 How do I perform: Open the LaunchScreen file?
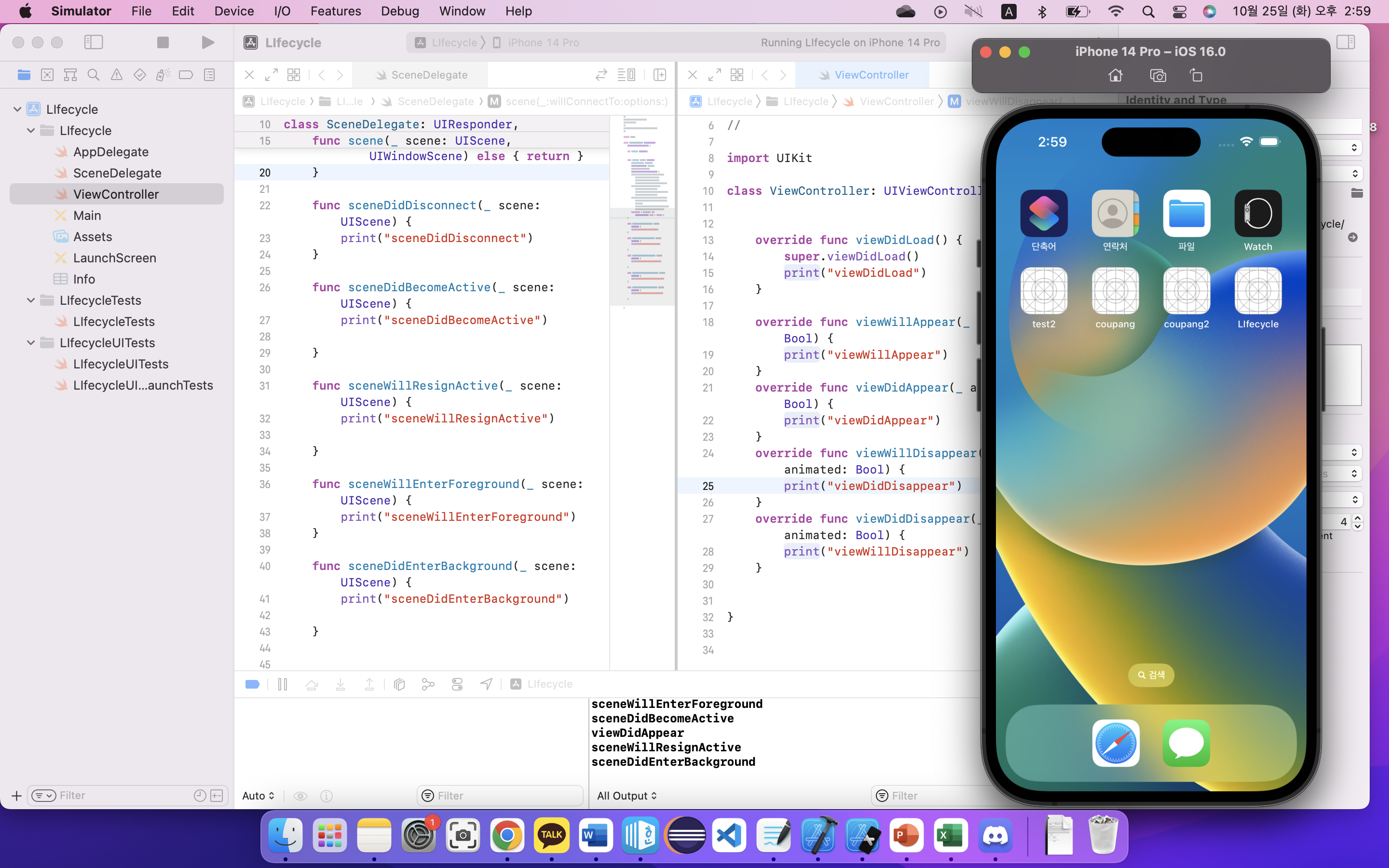(114, 258)
